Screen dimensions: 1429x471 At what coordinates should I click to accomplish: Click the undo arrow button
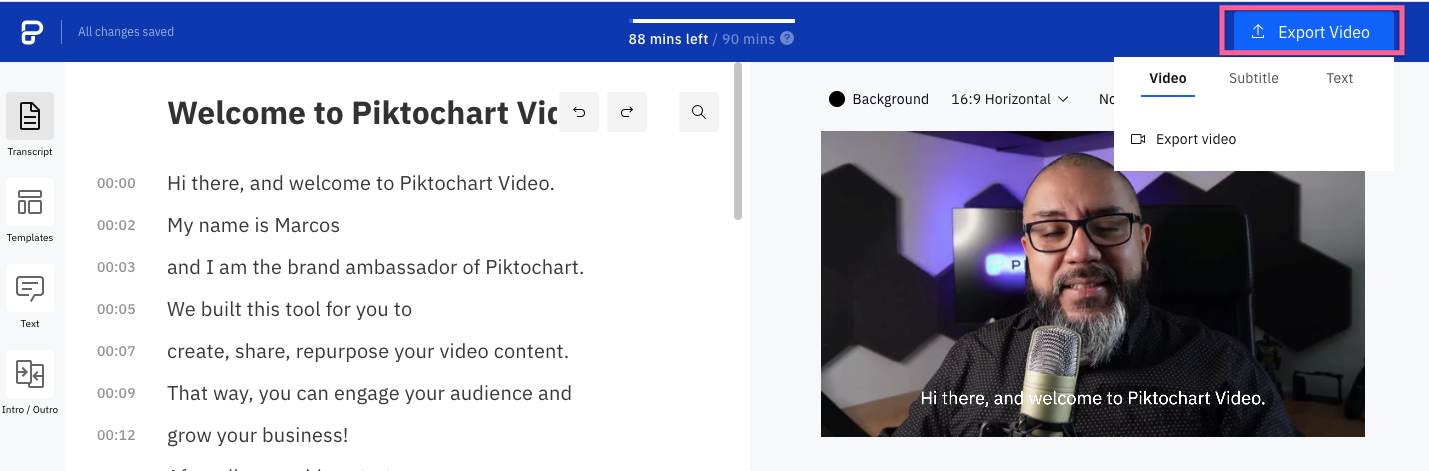579,112
